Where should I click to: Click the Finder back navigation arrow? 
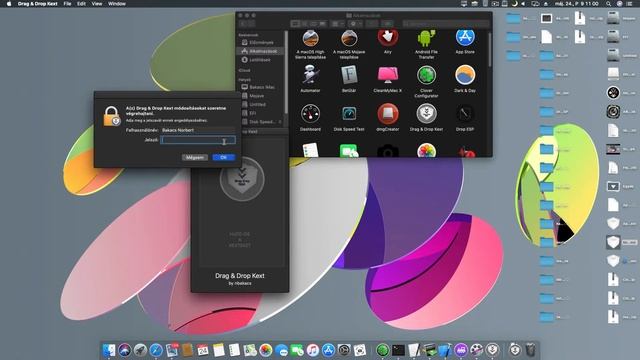244,24
